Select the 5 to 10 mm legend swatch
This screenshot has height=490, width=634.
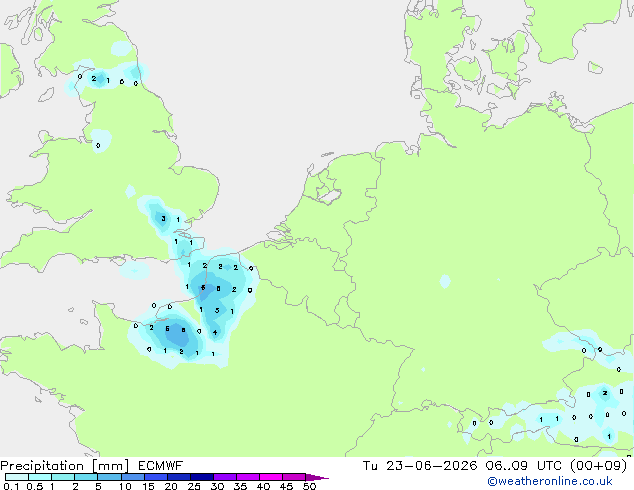pyautogui.click(x=109, y=477)
